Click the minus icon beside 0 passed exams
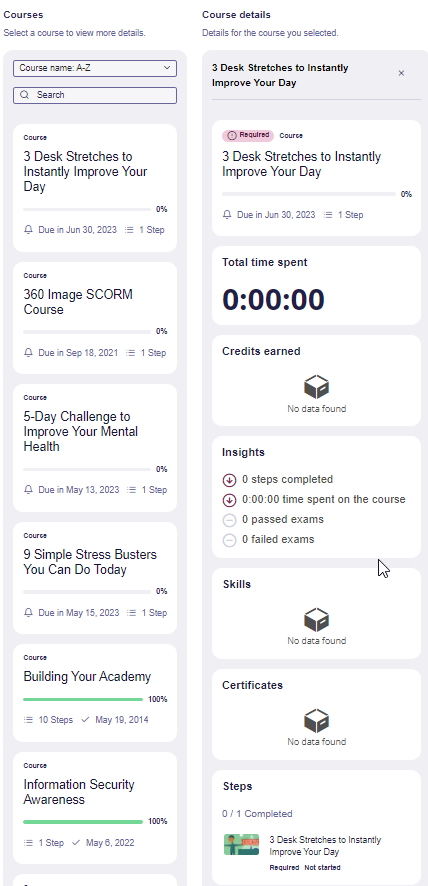The image size is (428, 886). [x=229, y=520]
